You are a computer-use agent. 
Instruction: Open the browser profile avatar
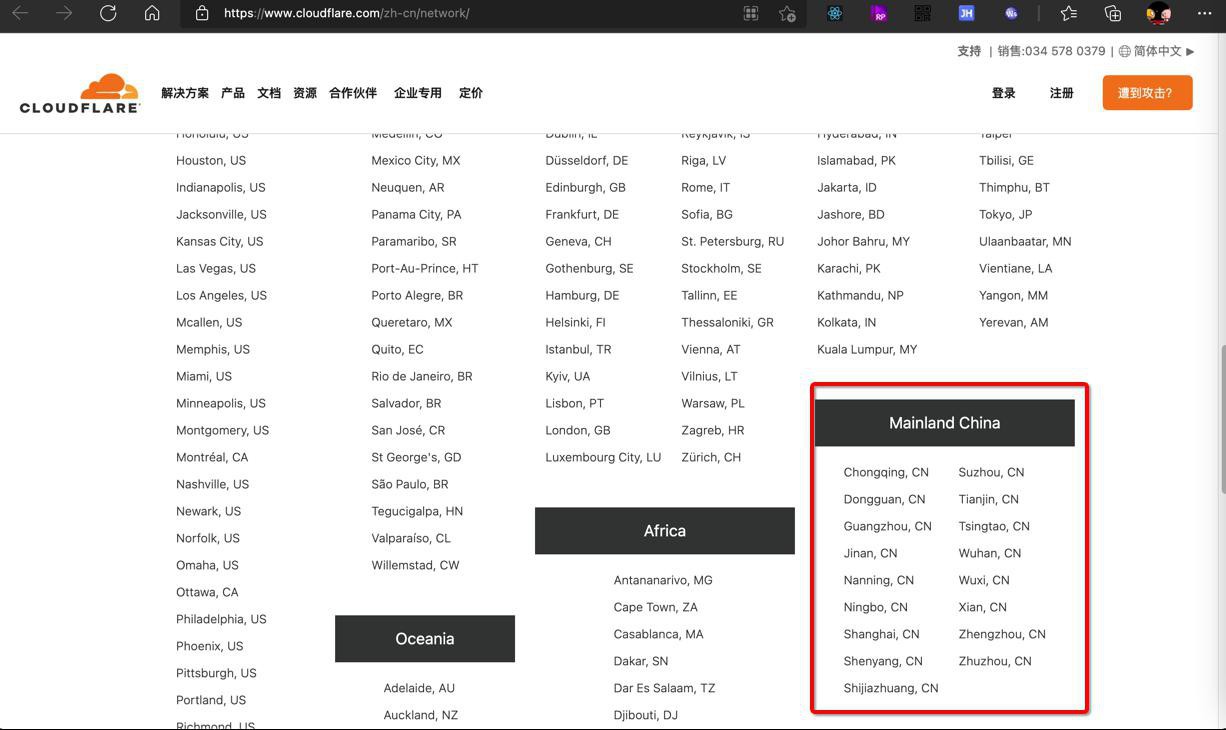(x=1158, y=13)
